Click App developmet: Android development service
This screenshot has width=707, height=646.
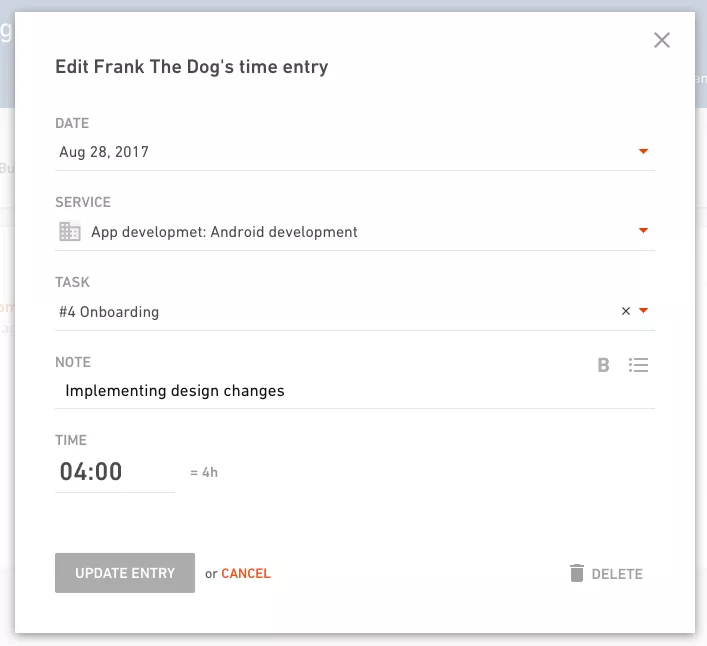pos(224,232)
